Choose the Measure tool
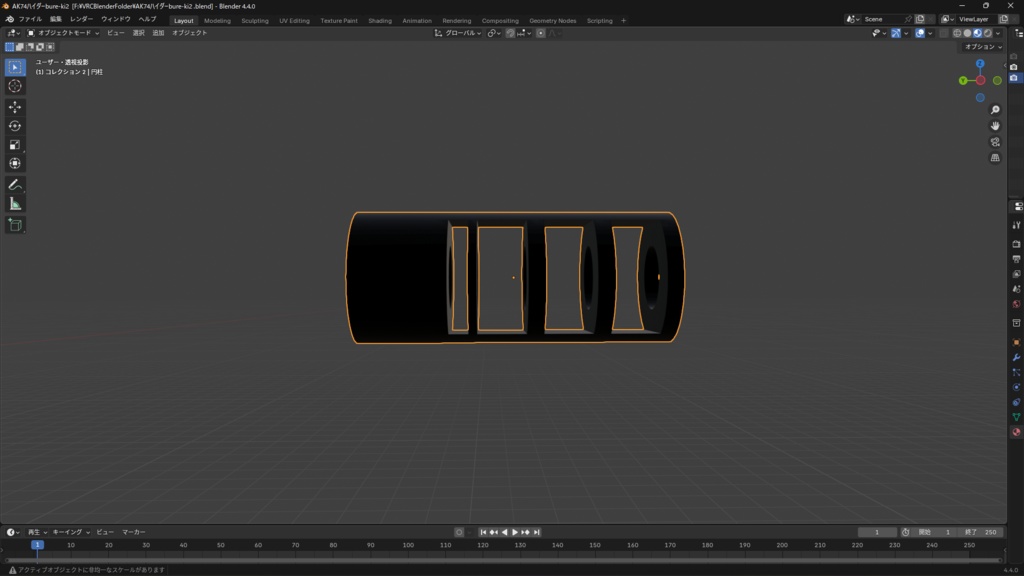This screenshot has height=576, width=1024. 15,204
